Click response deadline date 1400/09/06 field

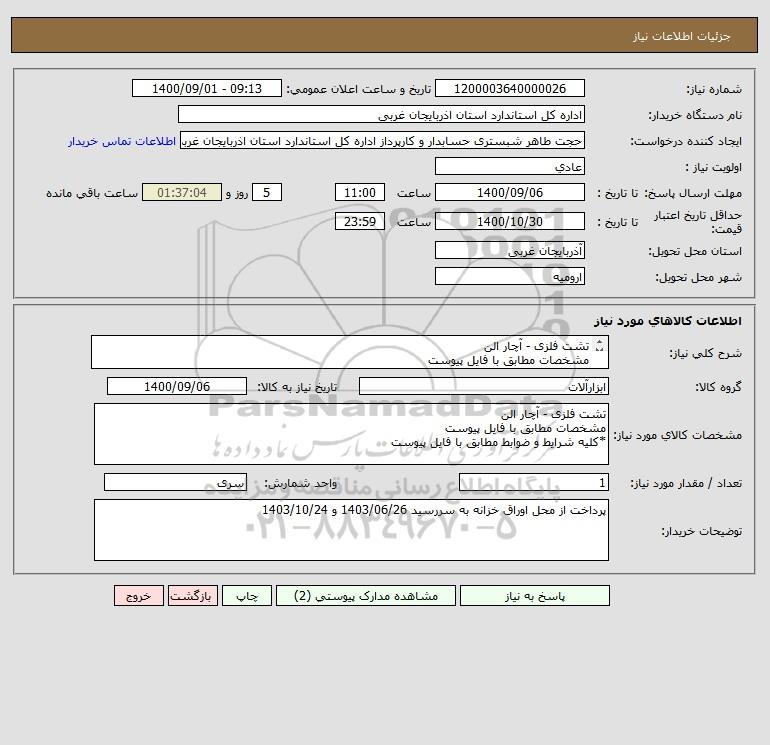click(510, 193)
